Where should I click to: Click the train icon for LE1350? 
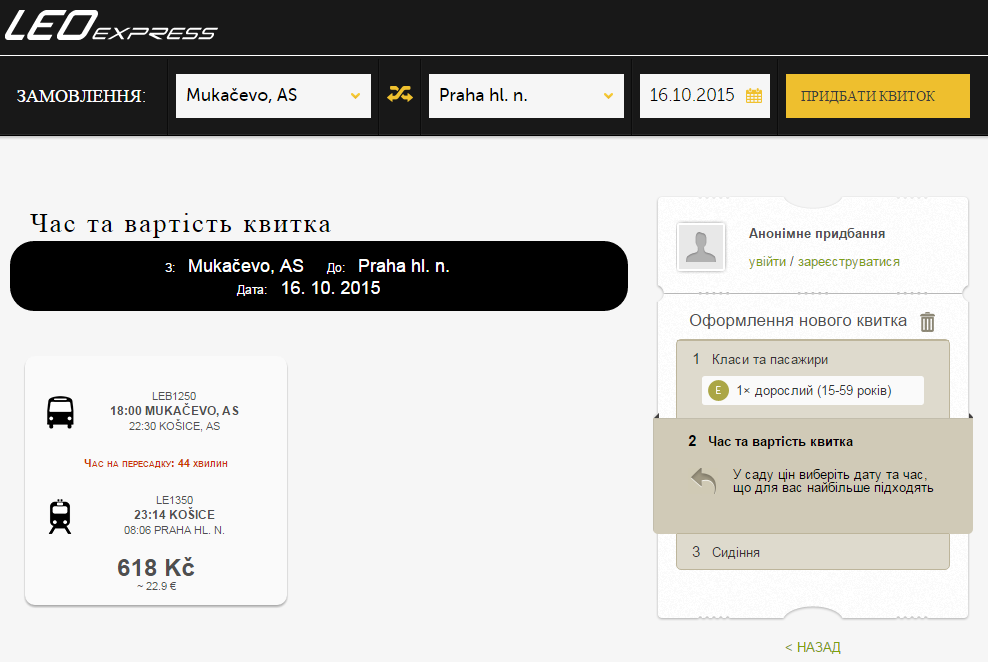click(60, 516)
